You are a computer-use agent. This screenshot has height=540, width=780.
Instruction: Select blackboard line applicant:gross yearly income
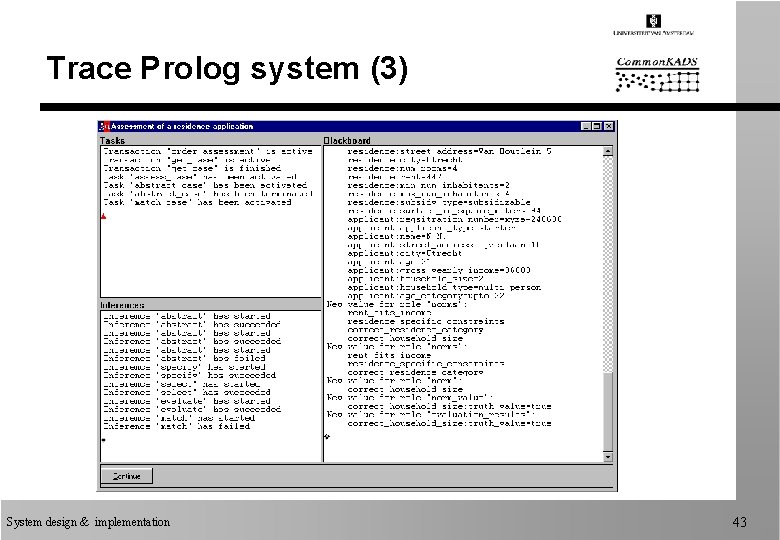439,270
